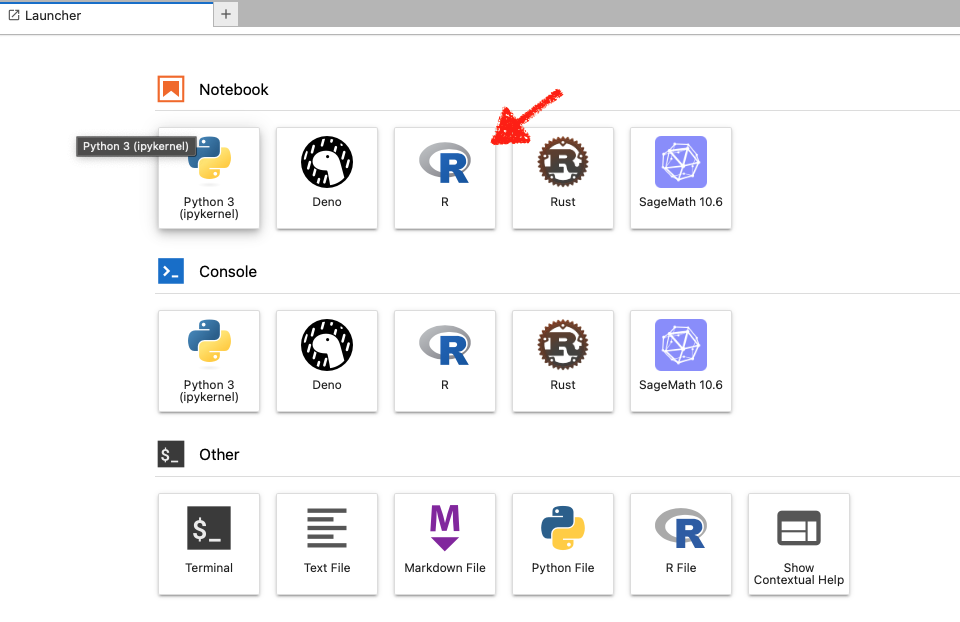Create a SageMath 10.6 notebook
The image size is (960, 622).
(681, 178)
